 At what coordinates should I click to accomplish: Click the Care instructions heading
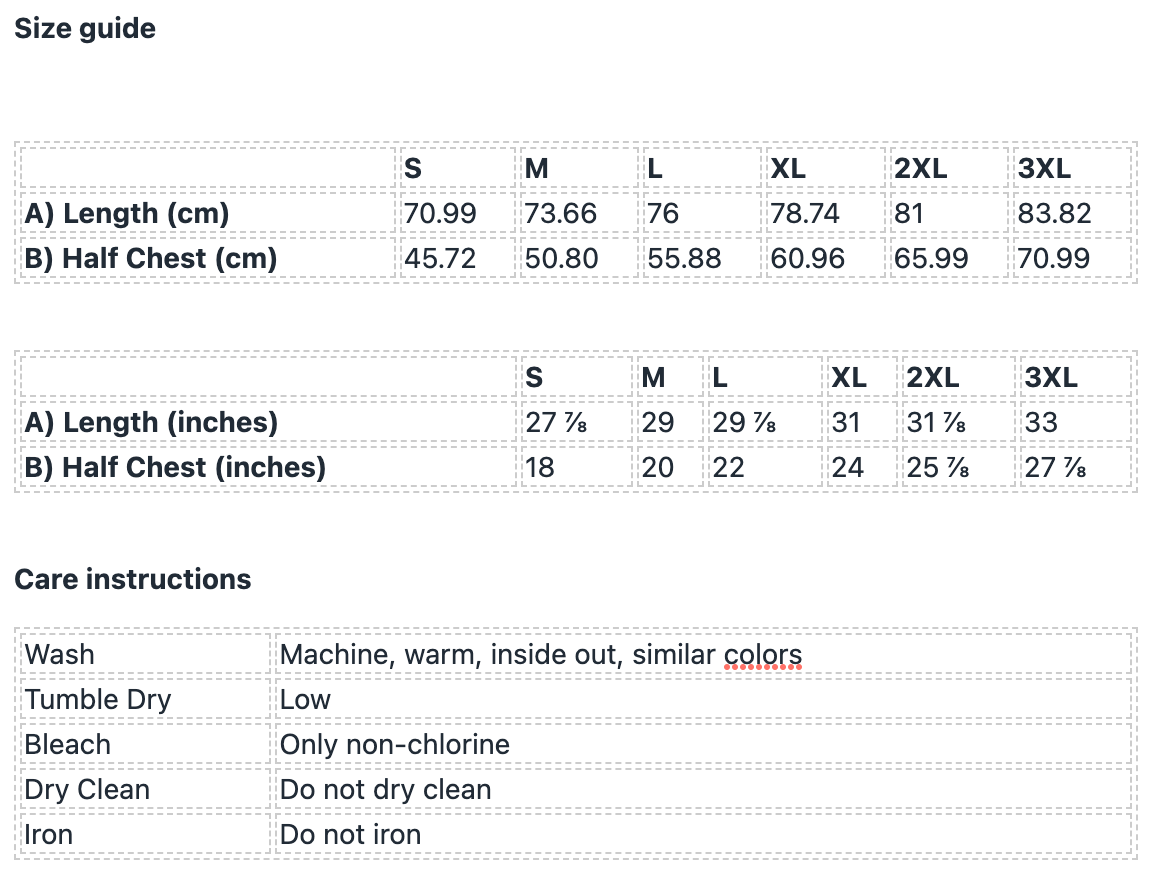133,579
